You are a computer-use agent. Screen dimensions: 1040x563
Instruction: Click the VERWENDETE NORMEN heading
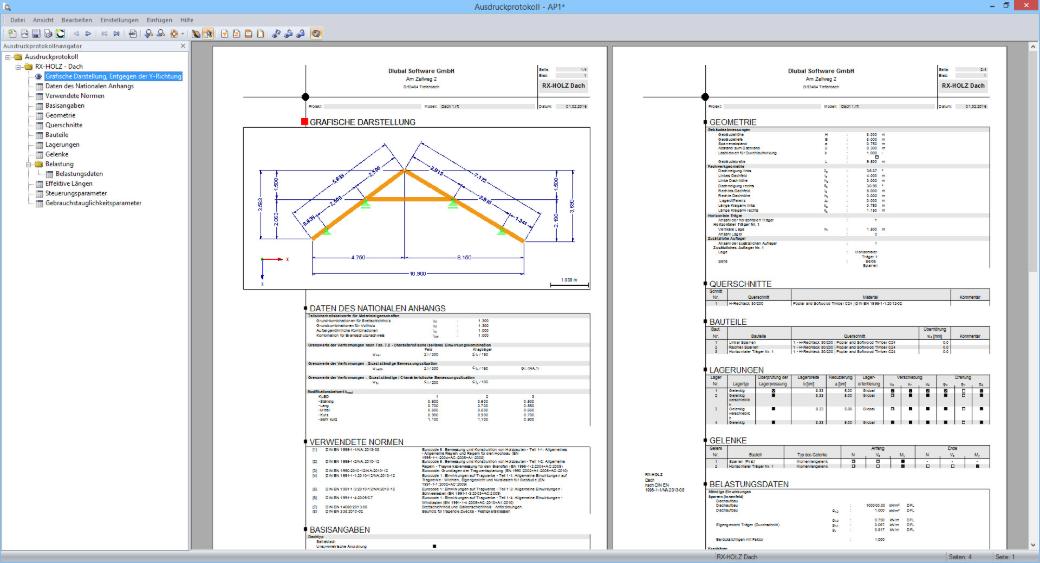click(356, 442)
